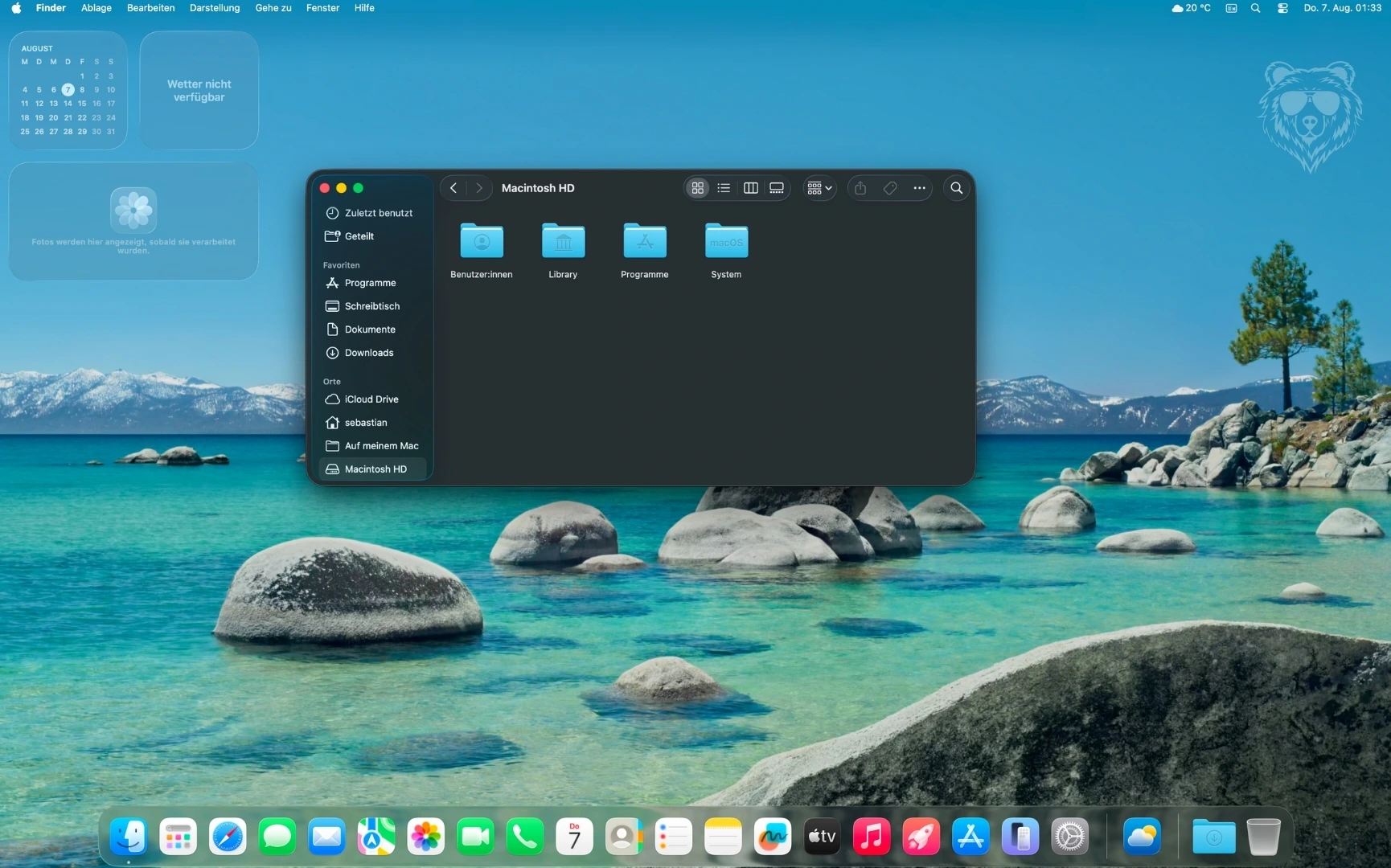
Task: Launch Safari from the Dock
Action: [x=228, y=836]
